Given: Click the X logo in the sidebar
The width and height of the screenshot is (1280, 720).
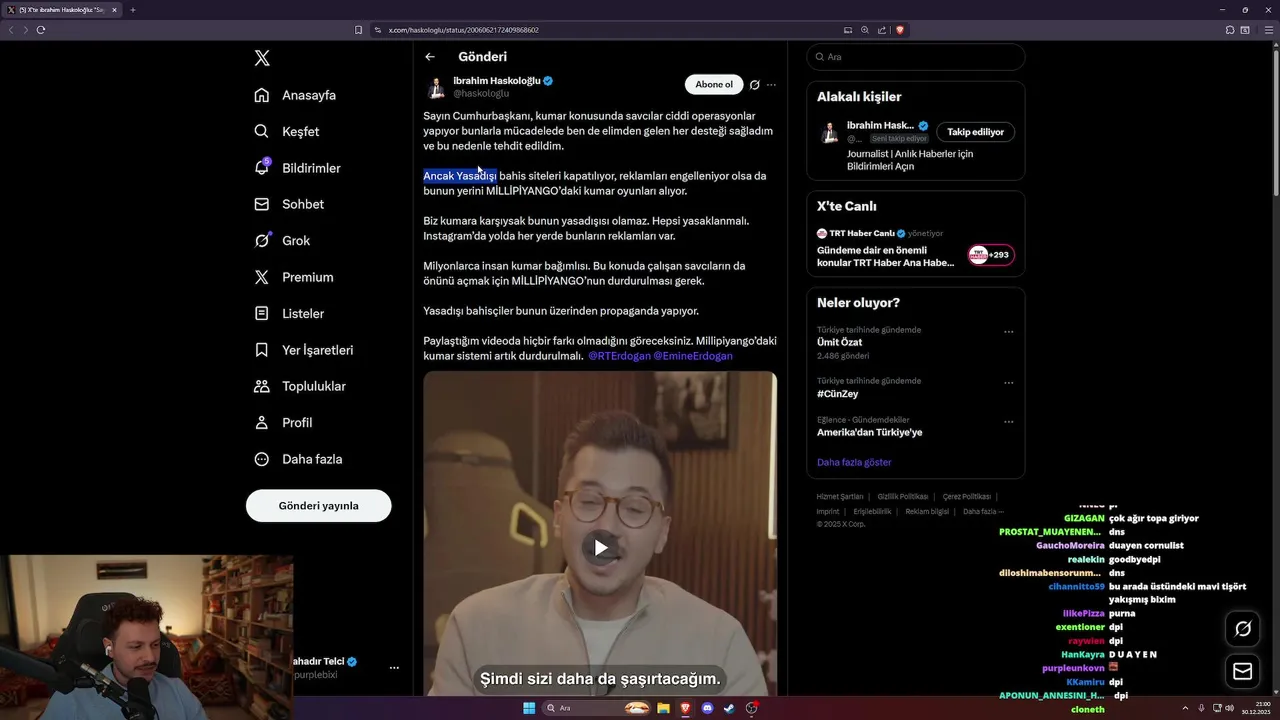Looking at the screenshot, I should click(262, 58).
